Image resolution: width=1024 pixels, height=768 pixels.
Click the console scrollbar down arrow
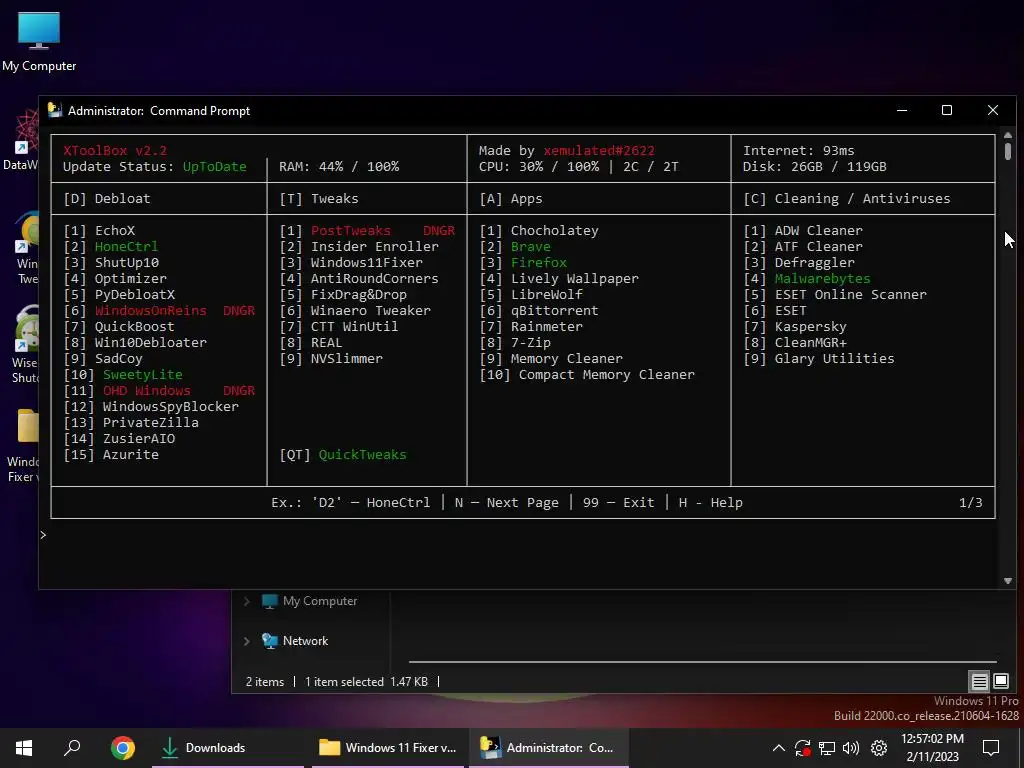pyautogui.click(x=1008, y=581)
